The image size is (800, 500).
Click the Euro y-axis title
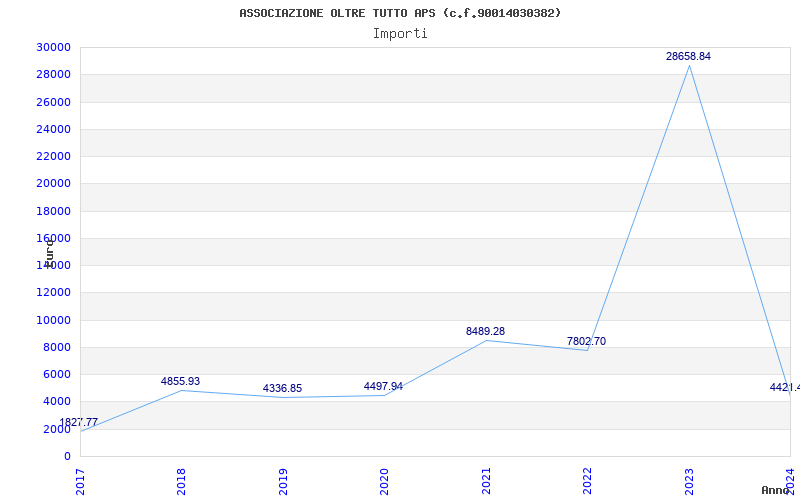(49, 253)
